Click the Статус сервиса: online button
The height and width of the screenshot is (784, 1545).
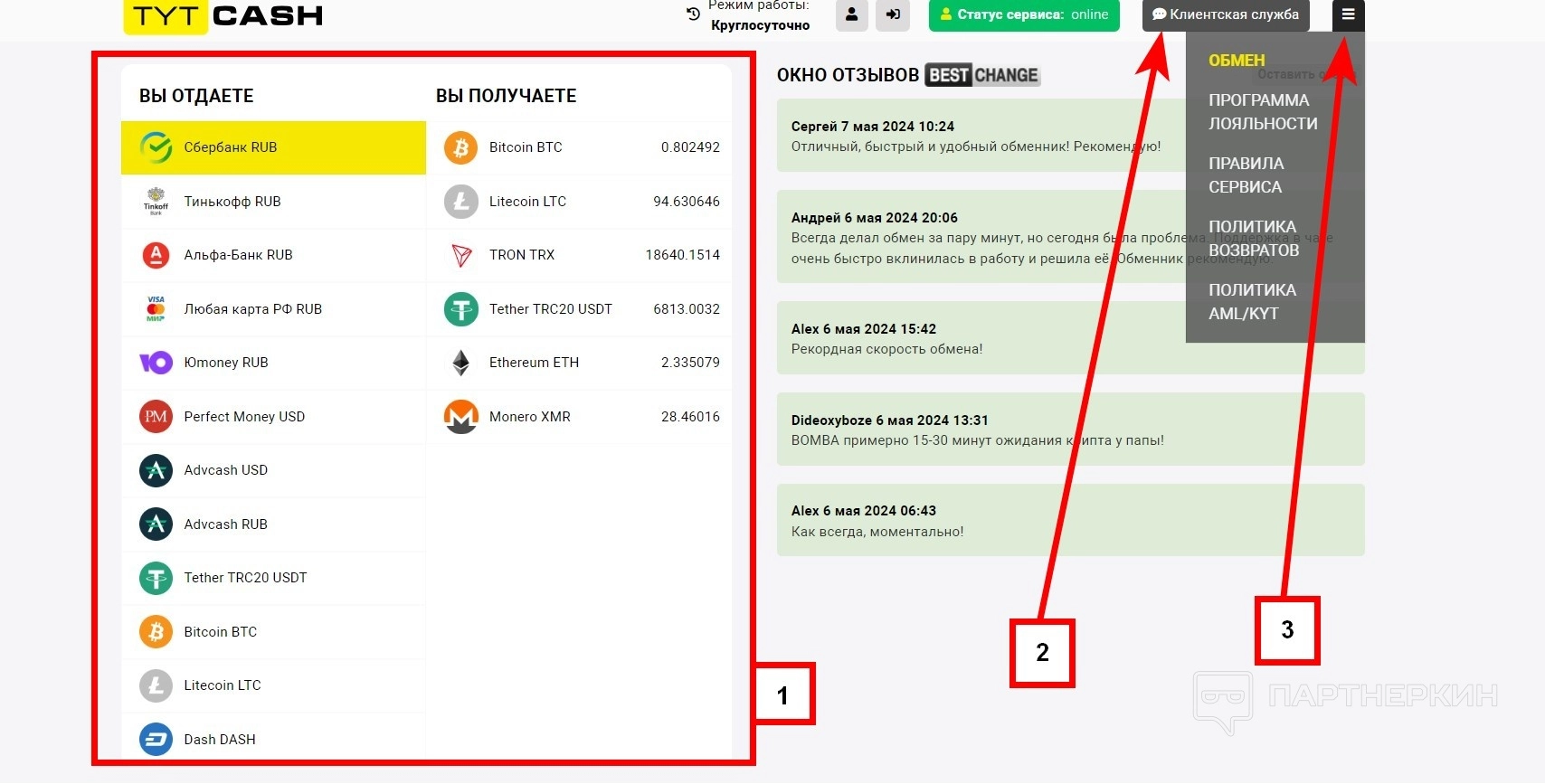tap(1024, 14)
